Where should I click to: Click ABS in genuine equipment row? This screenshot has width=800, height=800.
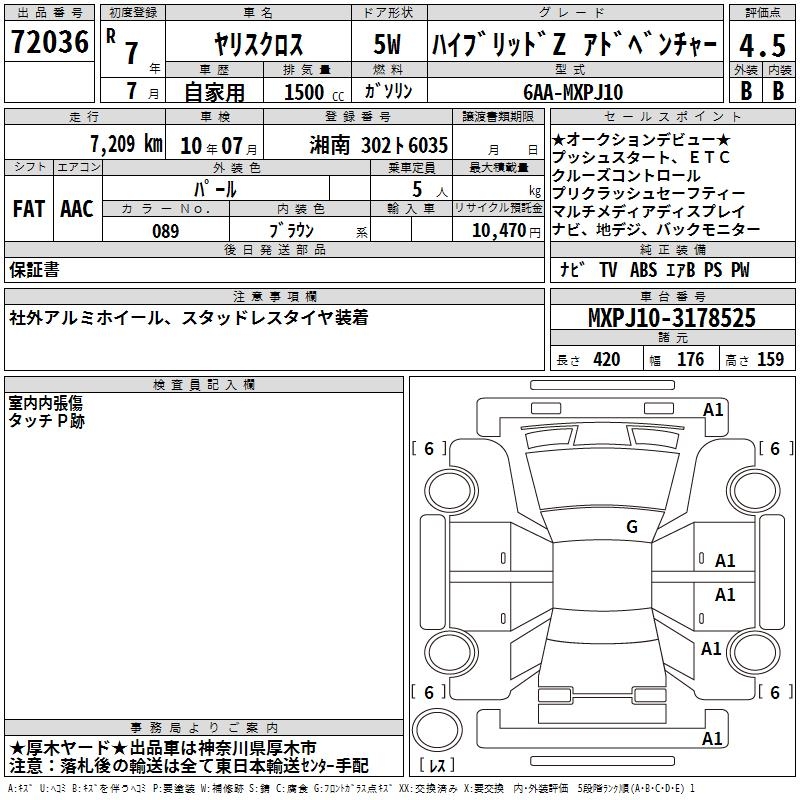coord(643,270)
